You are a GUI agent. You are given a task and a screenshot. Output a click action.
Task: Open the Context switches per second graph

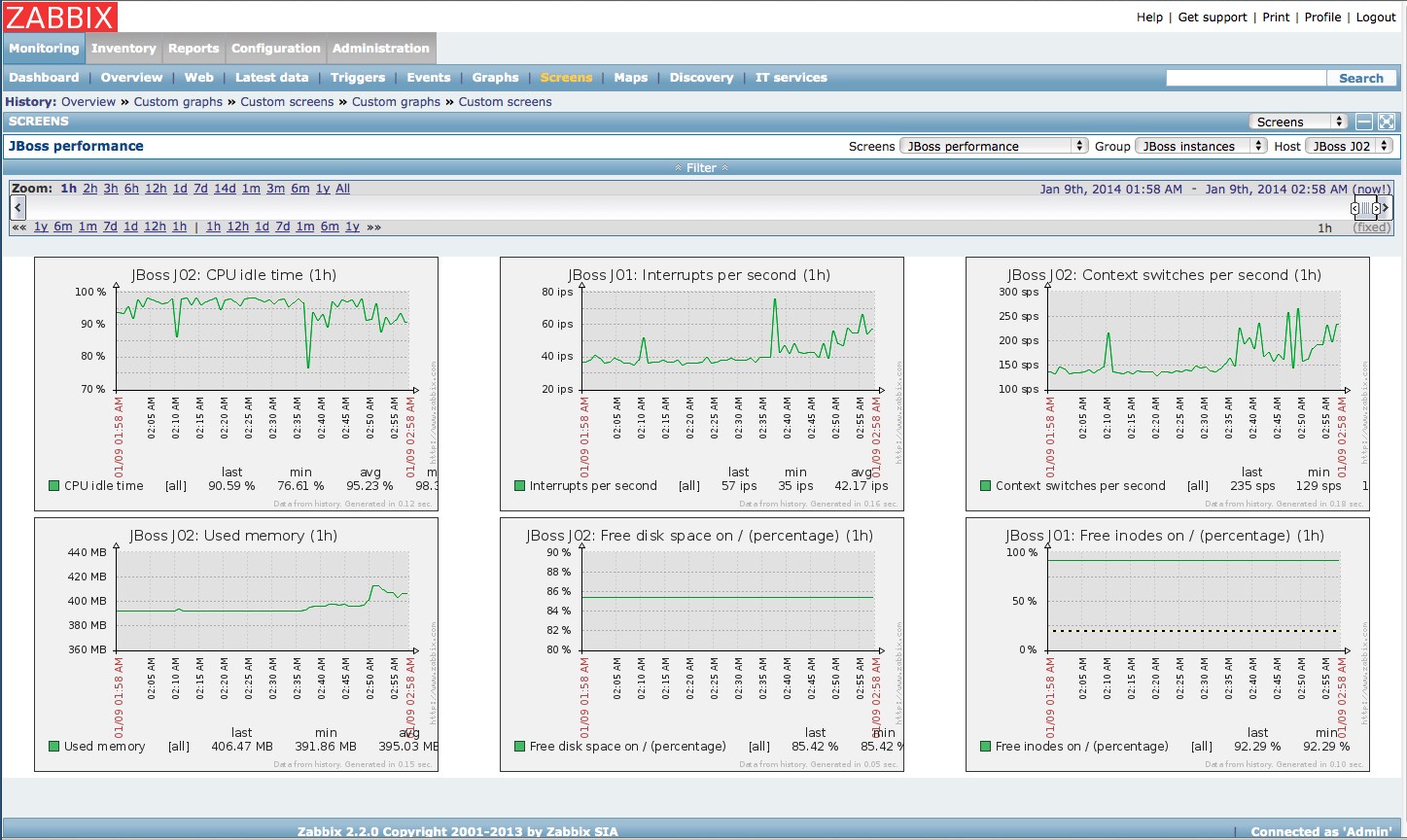[1168, 383]
